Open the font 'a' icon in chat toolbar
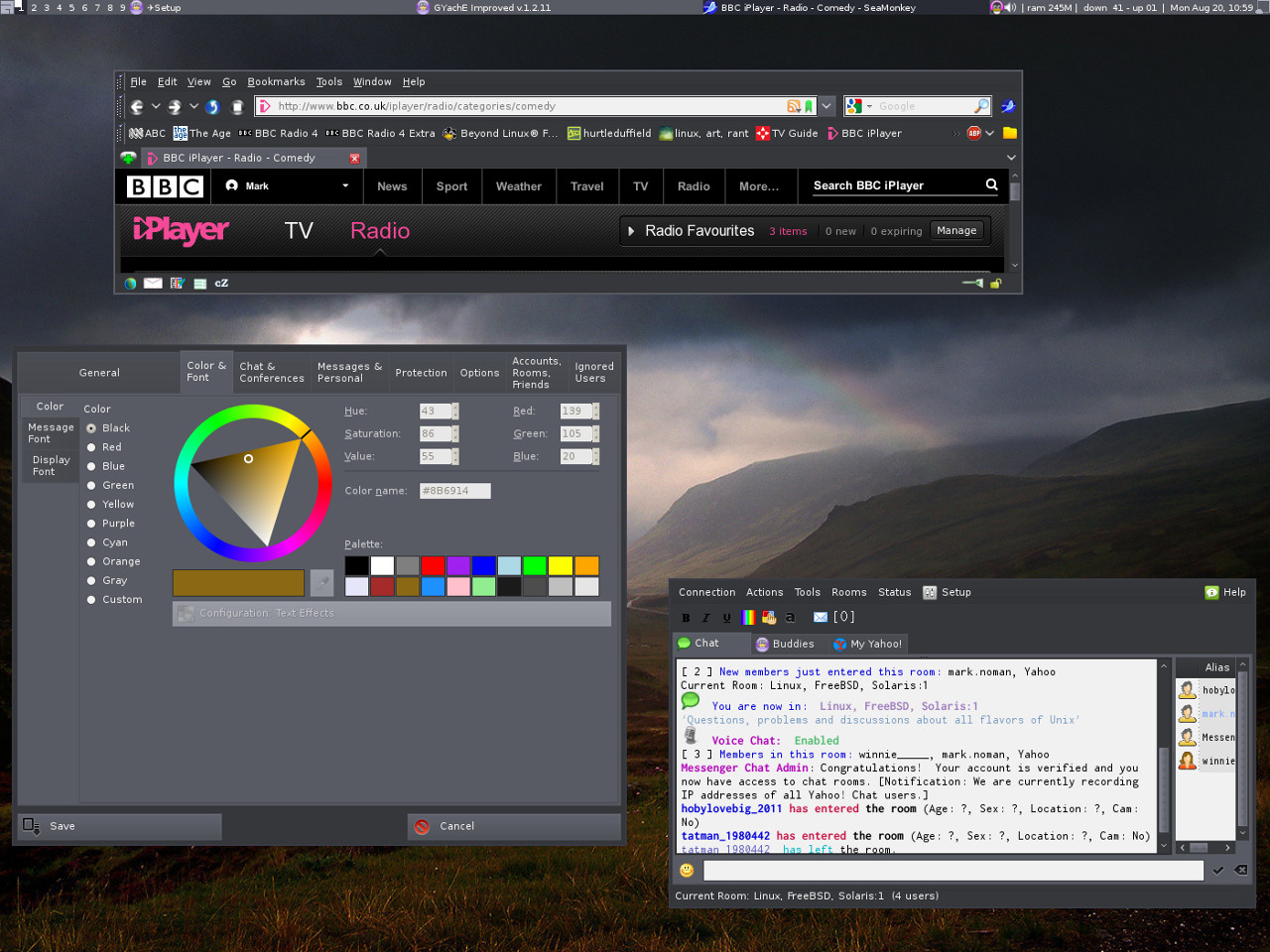This screenshot has height=952, width=1270. point(790,617)
